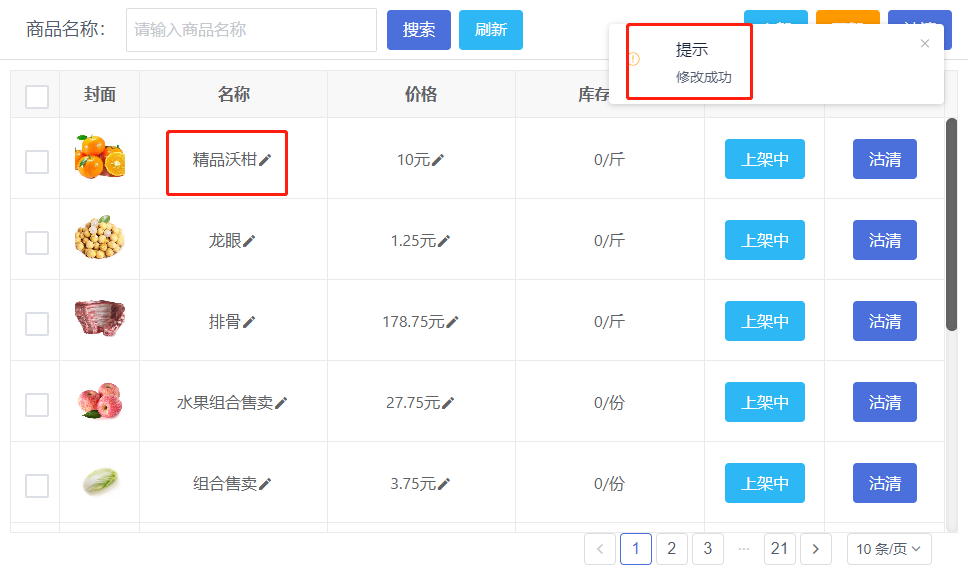This screenshot has height=573, width=968.
Task: Click the 名称 column header
Action: tap(233, 94)
